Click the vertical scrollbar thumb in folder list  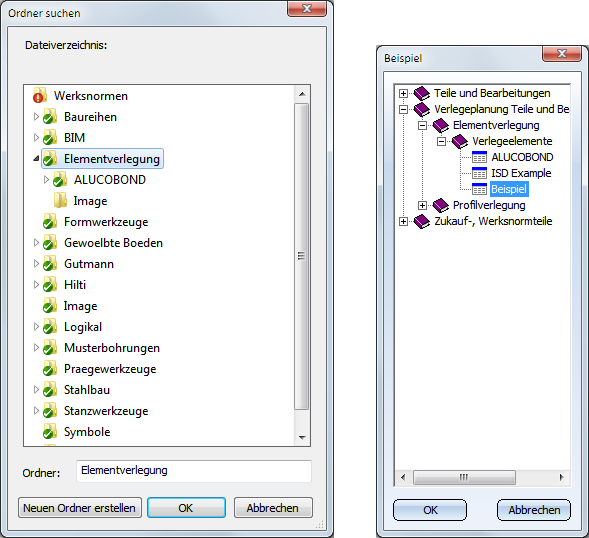pos(302,256)
